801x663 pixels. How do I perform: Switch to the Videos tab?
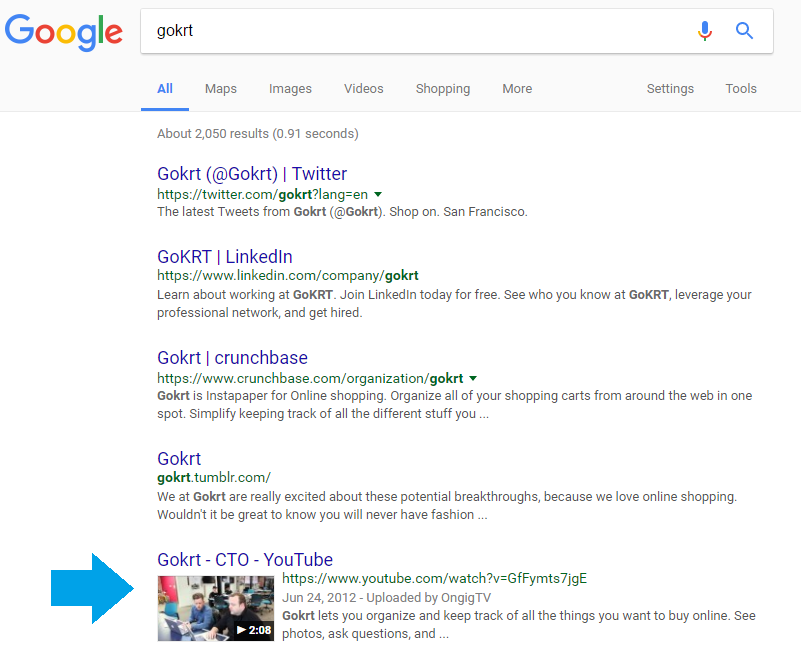click(x=364, y=89)
